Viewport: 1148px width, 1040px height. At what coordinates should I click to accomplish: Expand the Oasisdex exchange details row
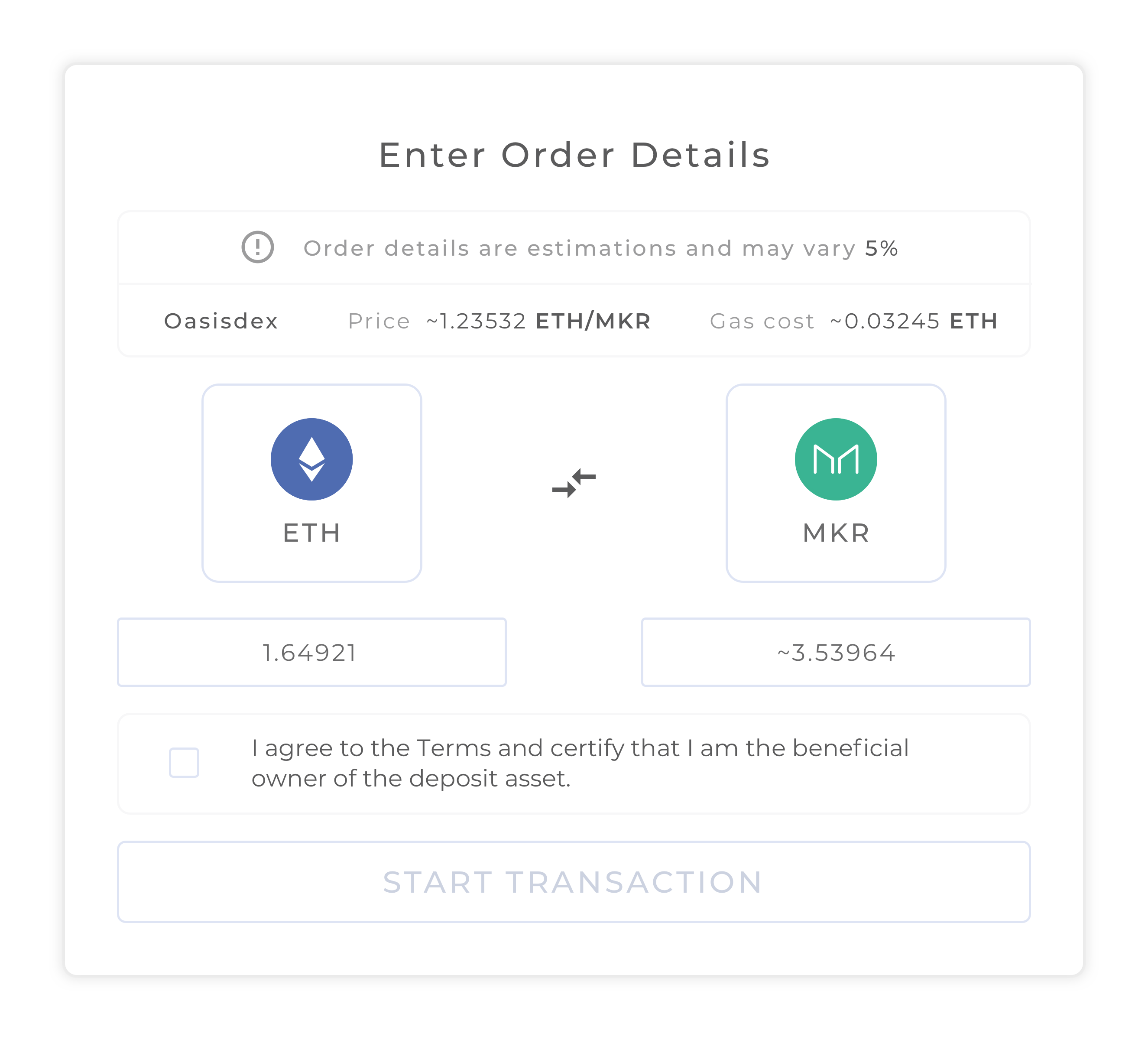pos(574,321)
